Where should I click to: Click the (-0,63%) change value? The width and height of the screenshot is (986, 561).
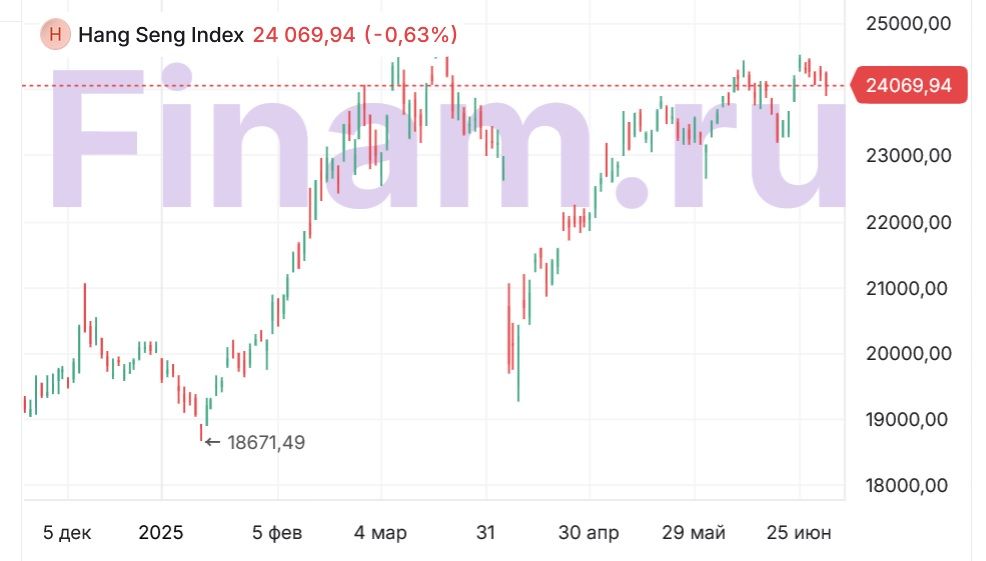pos(411,35)
